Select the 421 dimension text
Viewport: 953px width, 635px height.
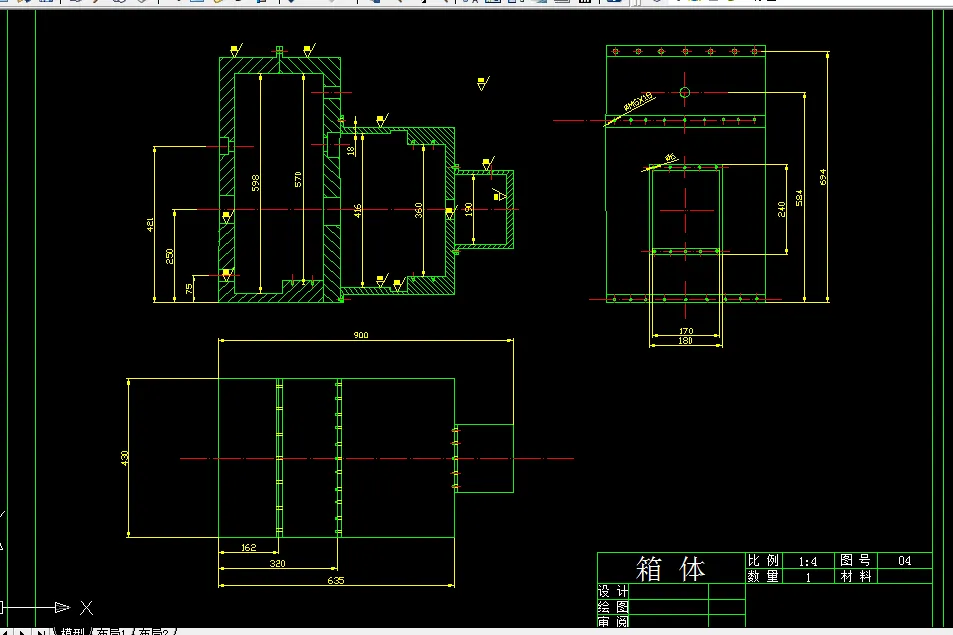pyautogui.click(x=150, y=225)
